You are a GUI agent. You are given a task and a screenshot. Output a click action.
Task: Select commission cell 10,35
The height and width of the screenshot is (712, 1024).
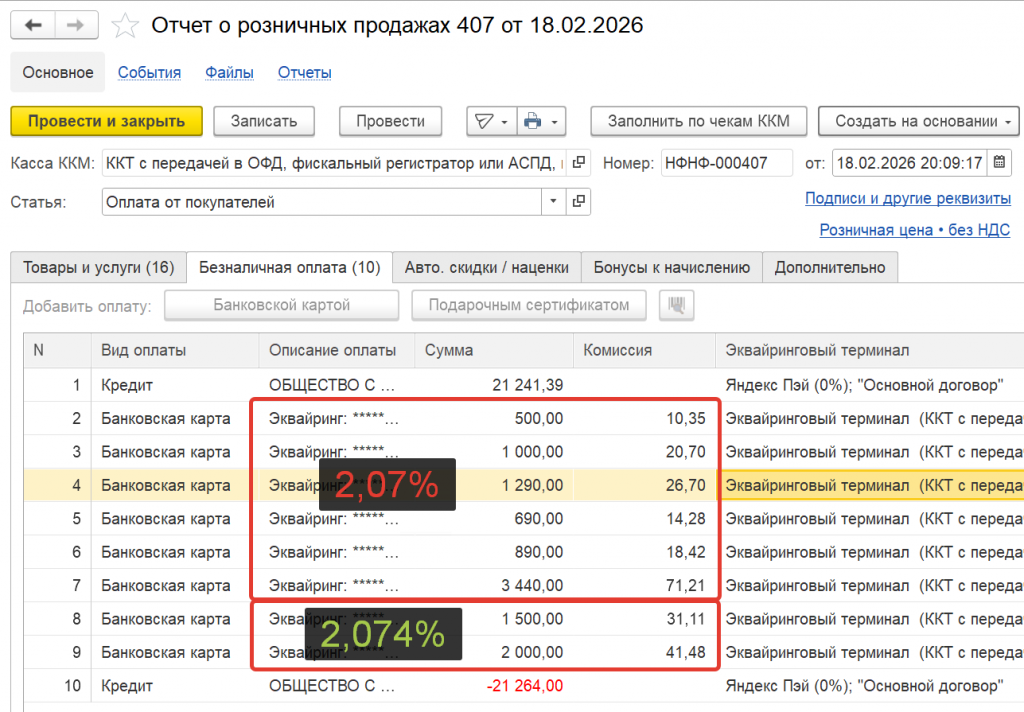click(645, 418)
